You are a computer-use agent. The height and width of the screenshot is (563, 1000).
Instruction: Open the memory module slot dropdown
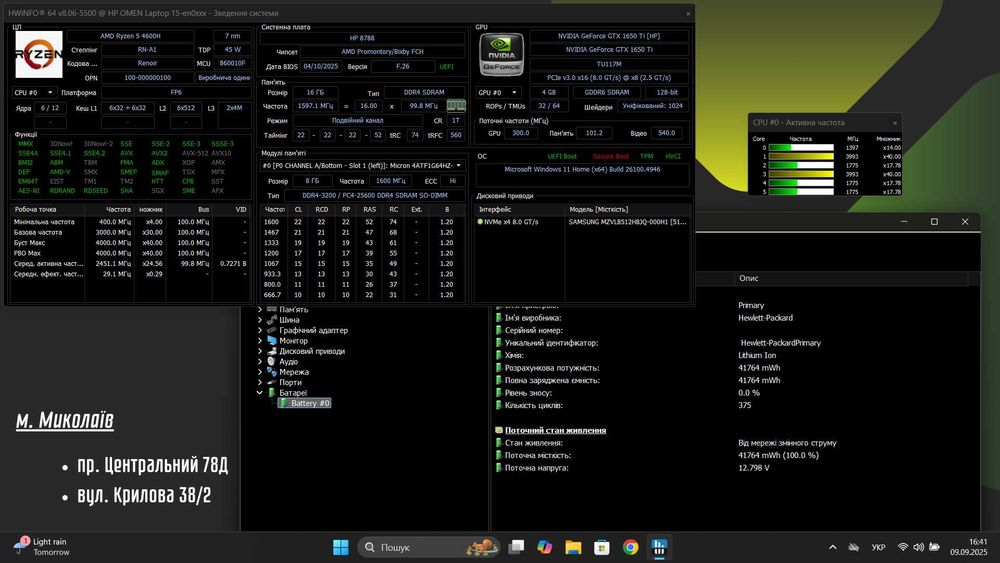[362, 165]
